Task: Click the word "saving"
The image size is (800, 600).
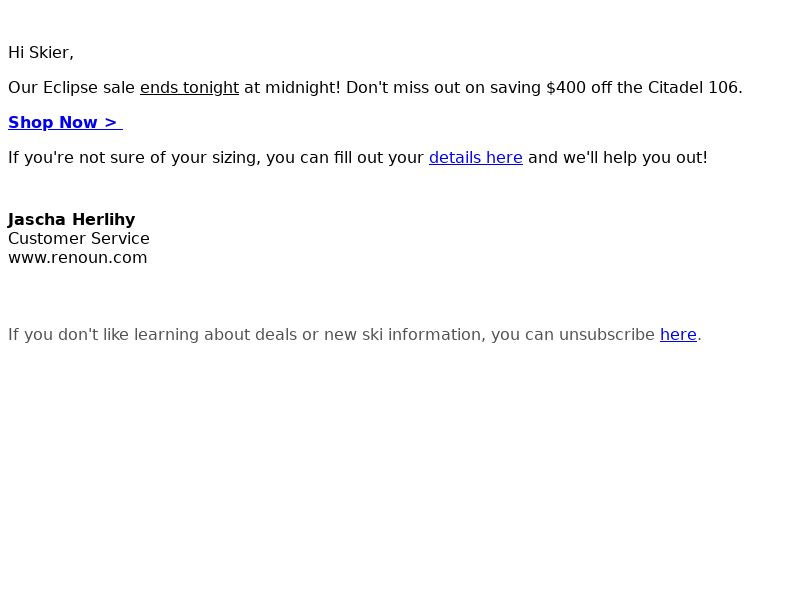Action: click(515, 87)
